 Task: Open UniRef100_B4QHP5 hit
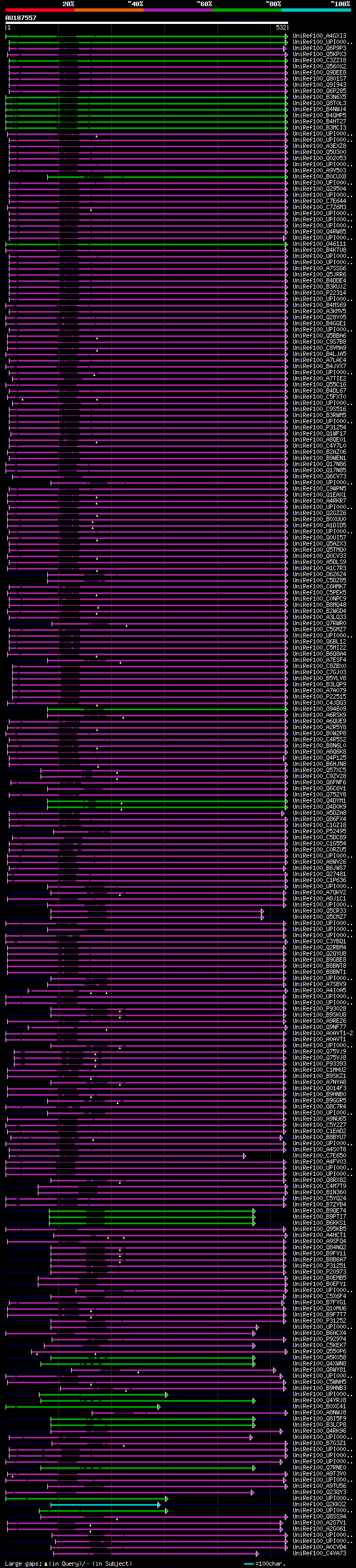tap(319, 116)
